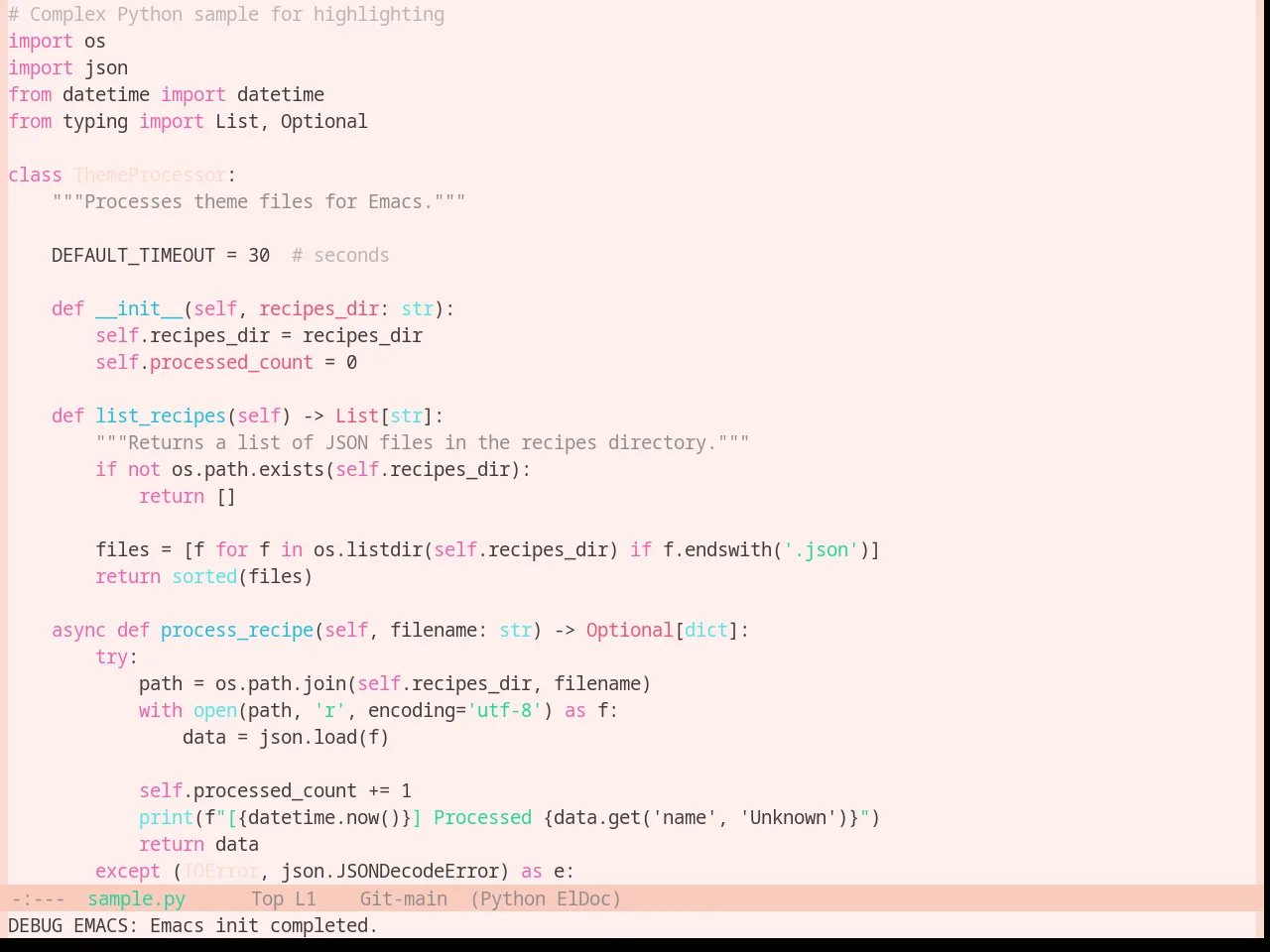Click the sample.py buffer name in mode line
This screenshot has width=1270, height=952.
click(136, 898)
